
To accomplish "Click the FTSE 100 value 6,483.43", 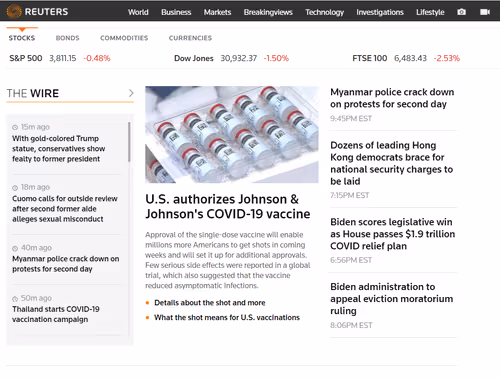I will pyautogui.click(x=410, y=58).
